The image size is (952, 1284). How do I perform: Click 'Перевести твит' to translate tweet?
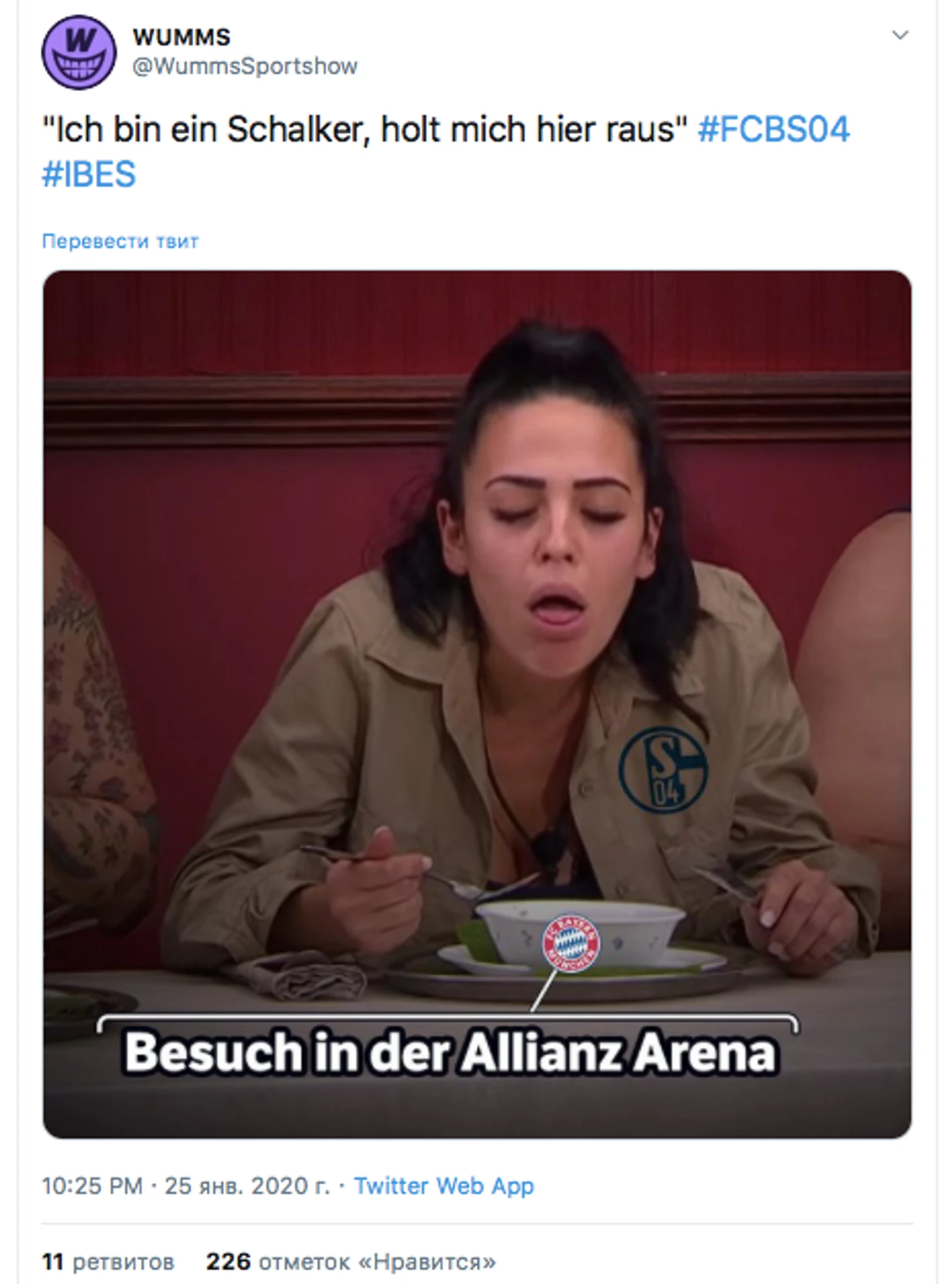(x=120, y=241)
